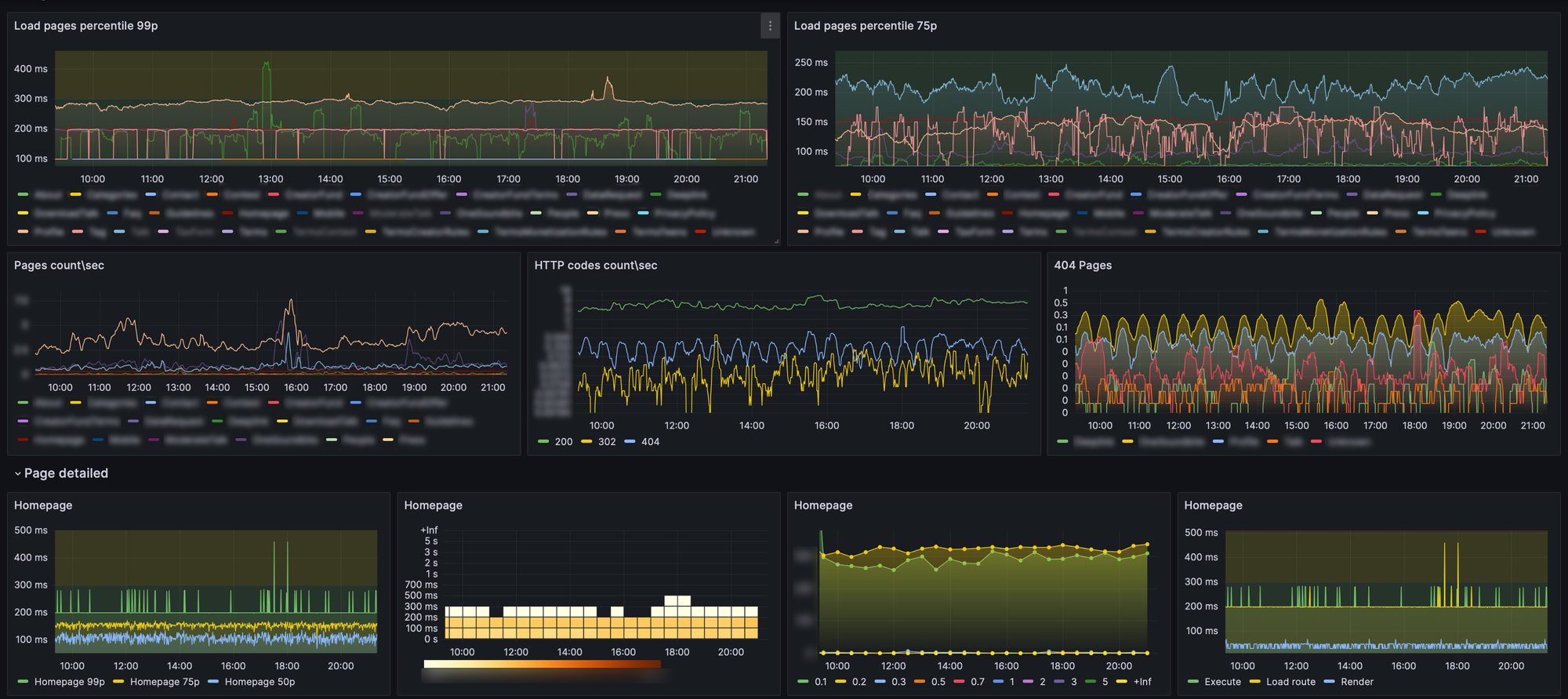Click the blue swatch beside legend 0.3
The width and height of the screenshot is (1568, 699).
pyautogui.click(x=880, y=682)
